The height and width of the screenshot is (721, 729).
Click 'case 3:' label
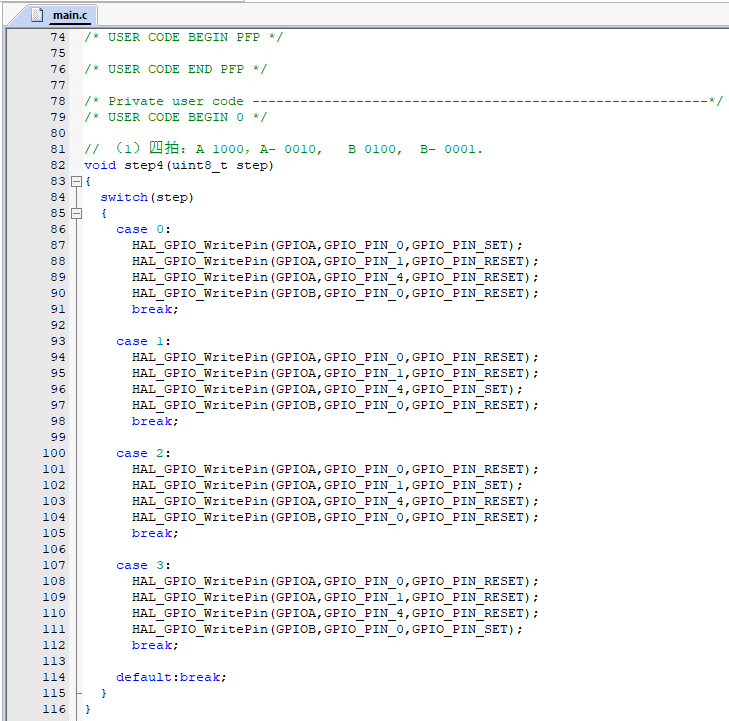(143, 566)
